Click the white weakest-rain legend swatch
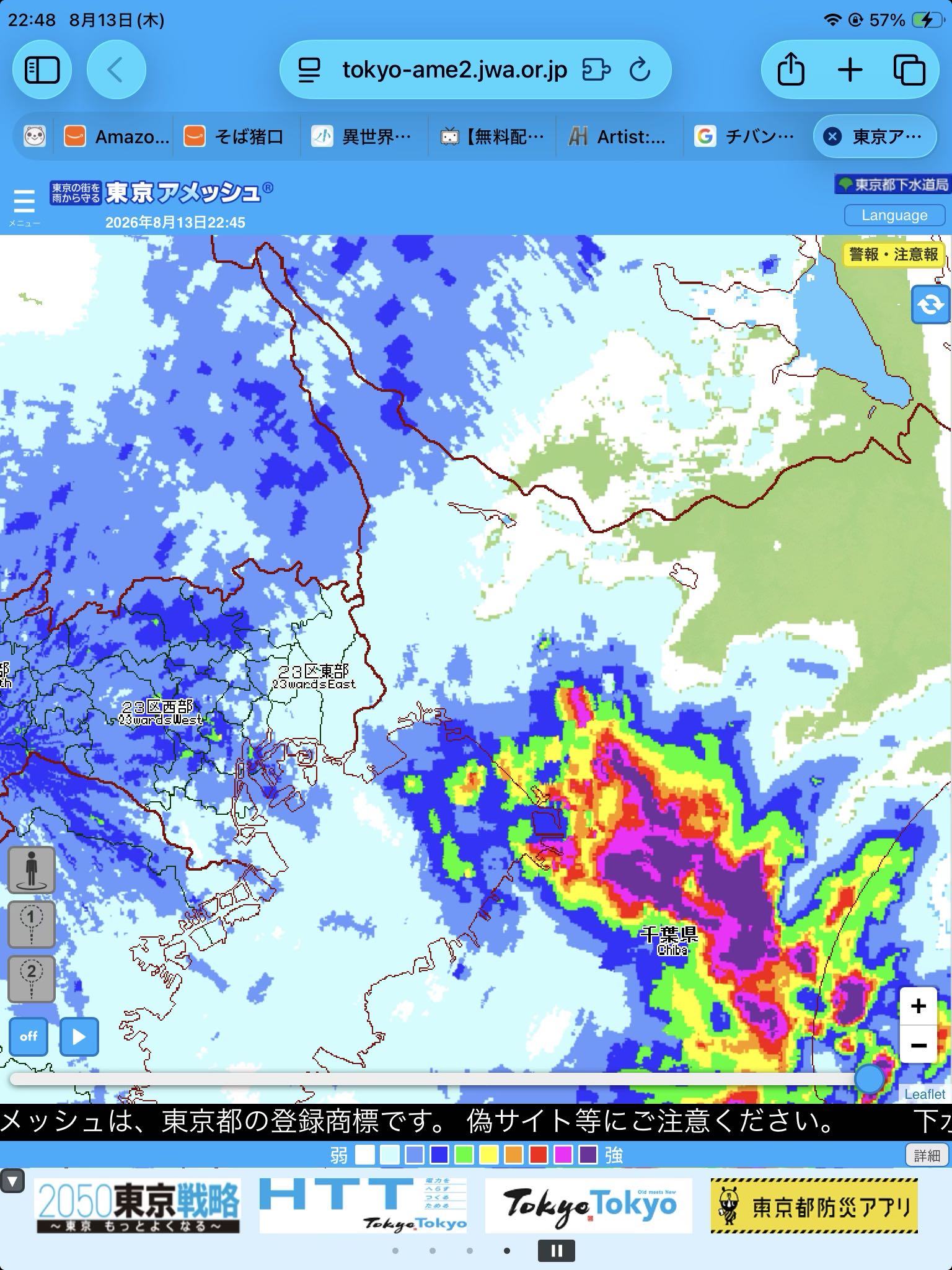This screenshot has width=952, height=1270. pos(365,1155)
